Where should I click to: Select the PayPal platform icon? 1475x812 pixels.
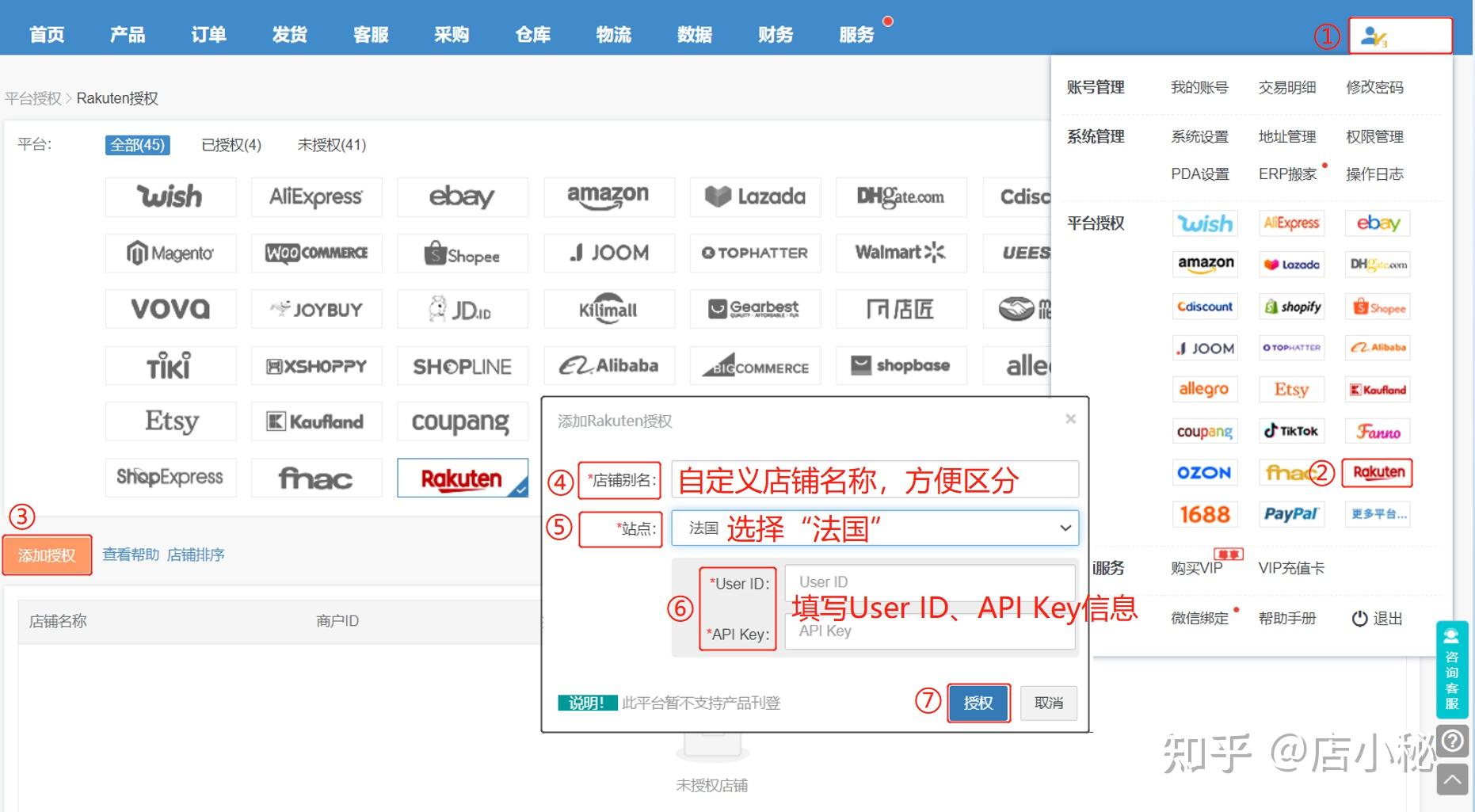(x=1291, y=514)
